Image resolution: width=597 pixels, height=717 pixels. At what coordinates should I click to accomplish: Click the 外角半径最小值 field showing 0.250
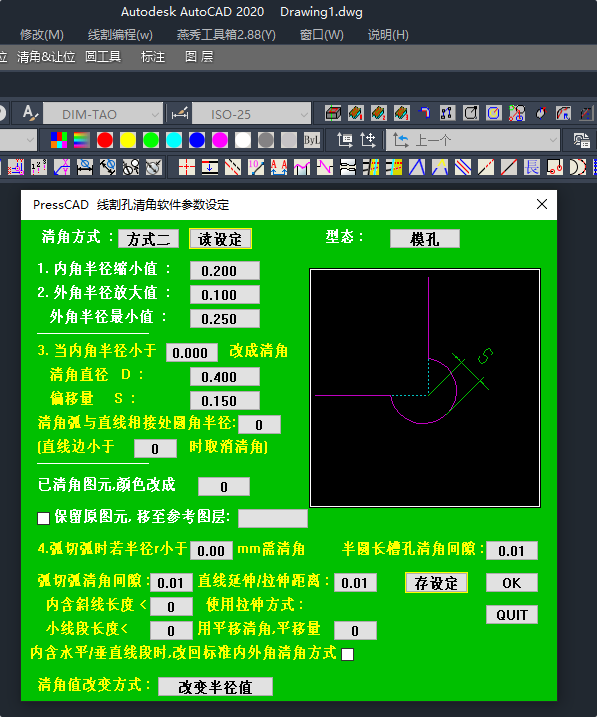tap(225, 318)
